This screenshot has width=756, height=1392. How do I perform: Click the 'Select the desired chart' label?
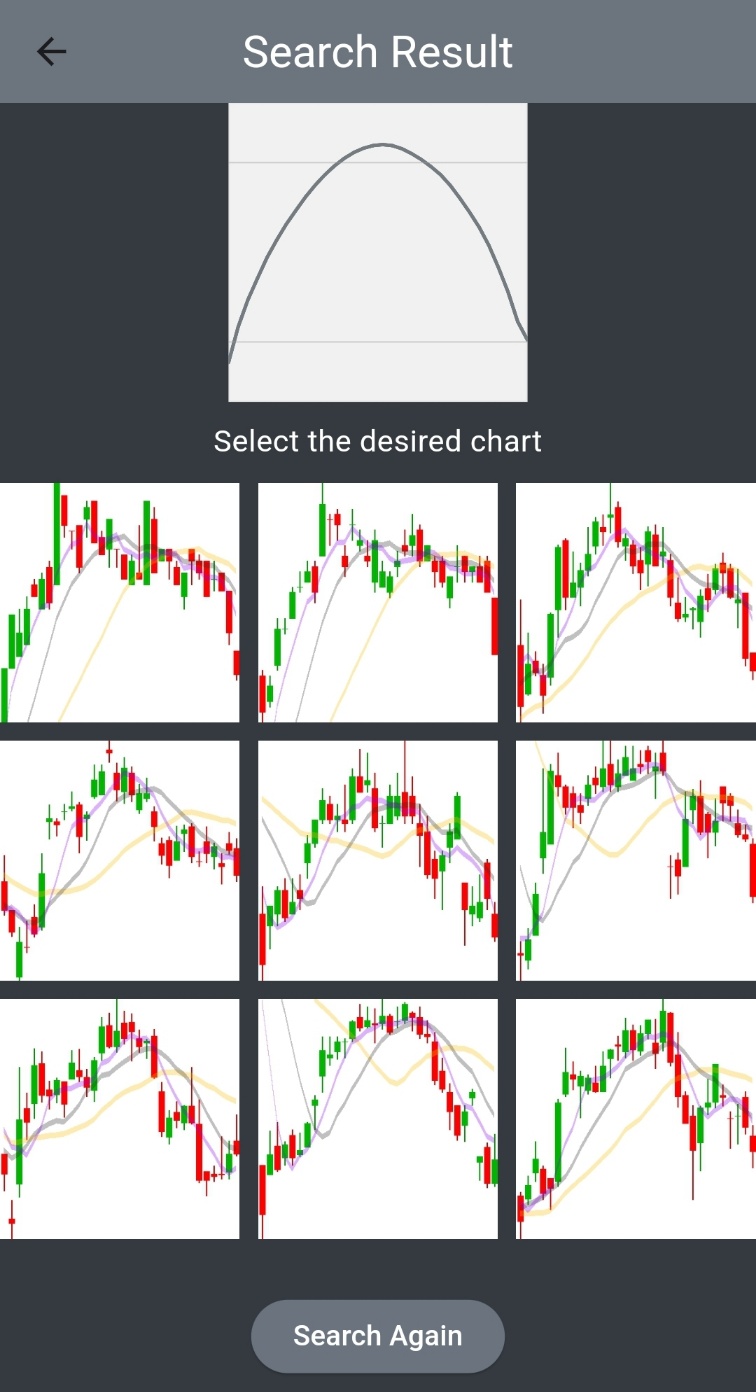click(x=378, y=441)
